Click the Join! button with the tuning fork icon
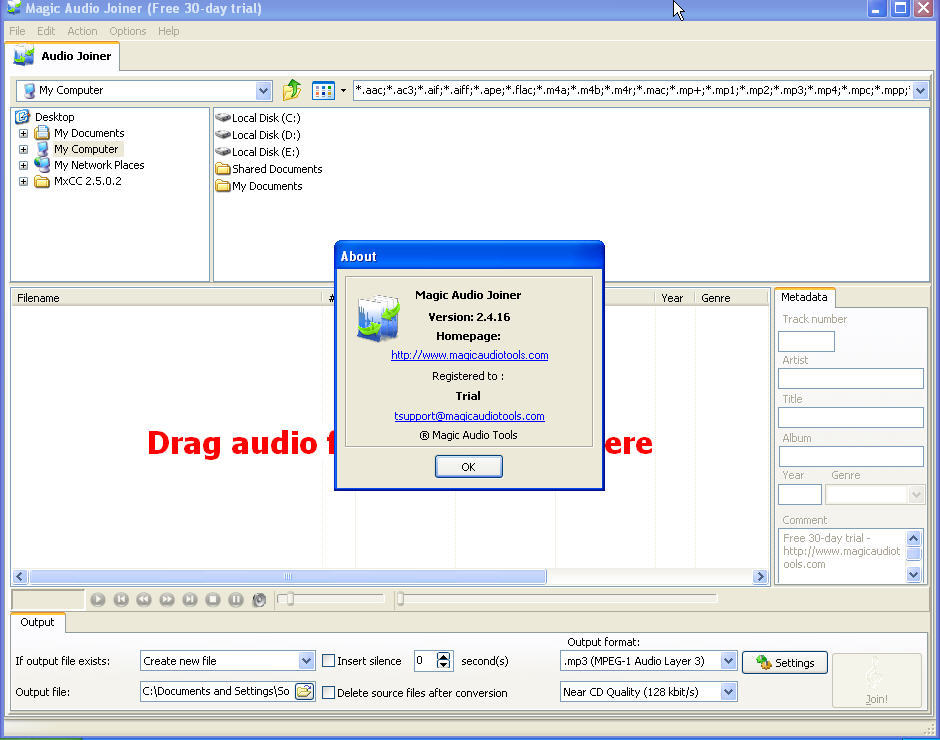 tap(876, 681)
